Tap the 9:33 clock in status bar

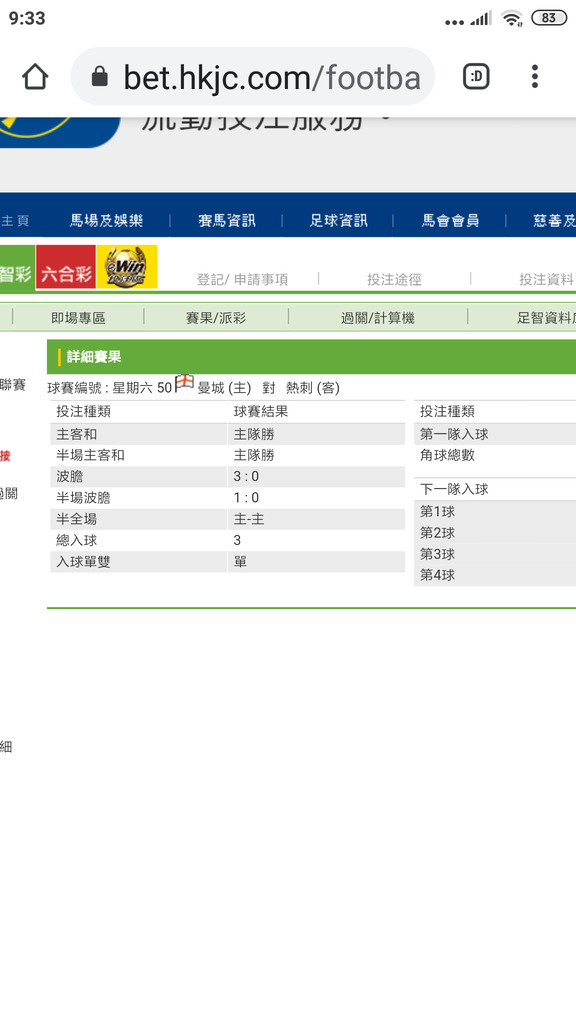click(x=27, y=18)
